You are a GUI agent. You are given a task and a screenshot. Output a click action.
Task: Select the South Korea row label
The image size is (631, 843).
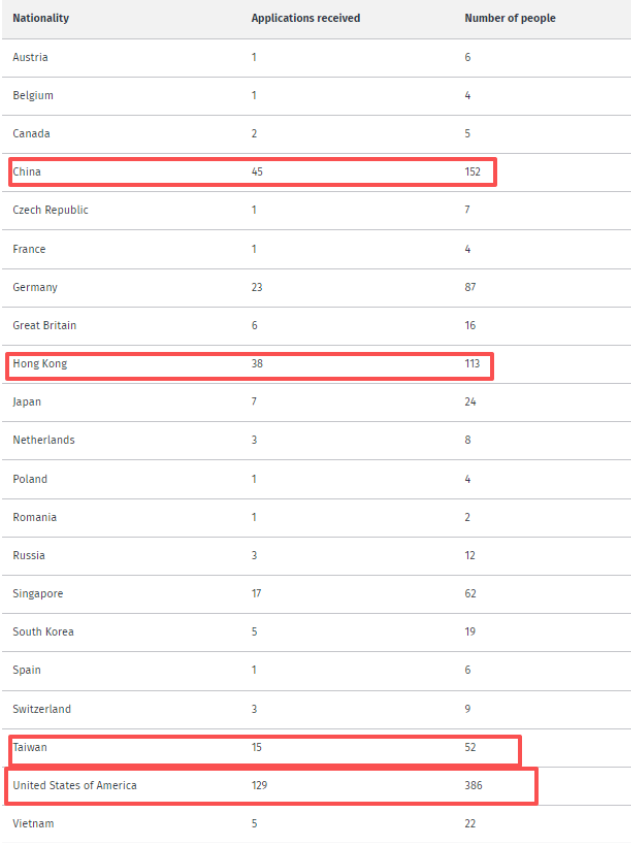(43, 632)
